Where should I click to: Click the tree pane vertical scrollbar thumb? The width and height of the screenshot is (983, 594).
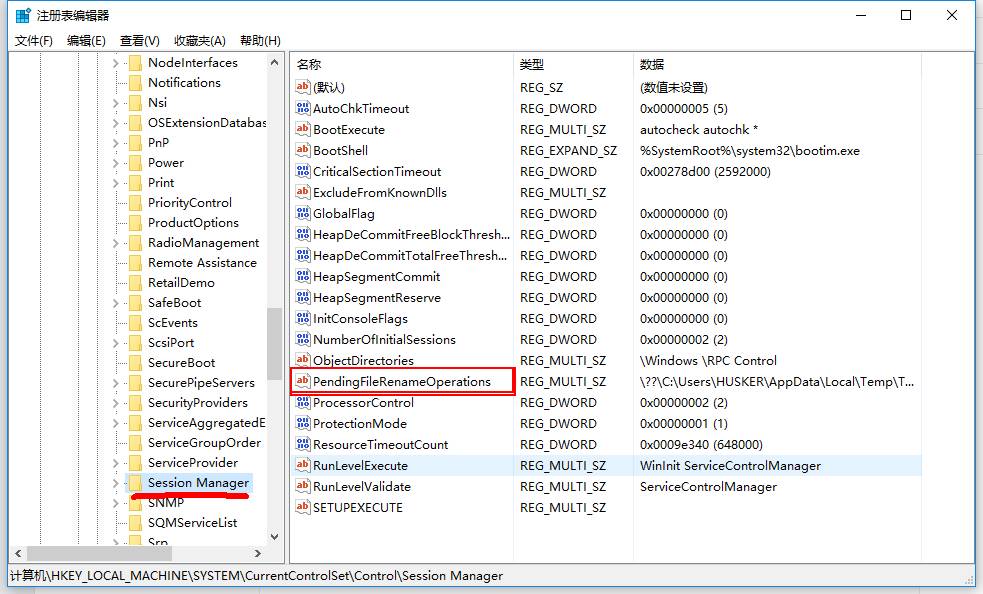[274, 342]
